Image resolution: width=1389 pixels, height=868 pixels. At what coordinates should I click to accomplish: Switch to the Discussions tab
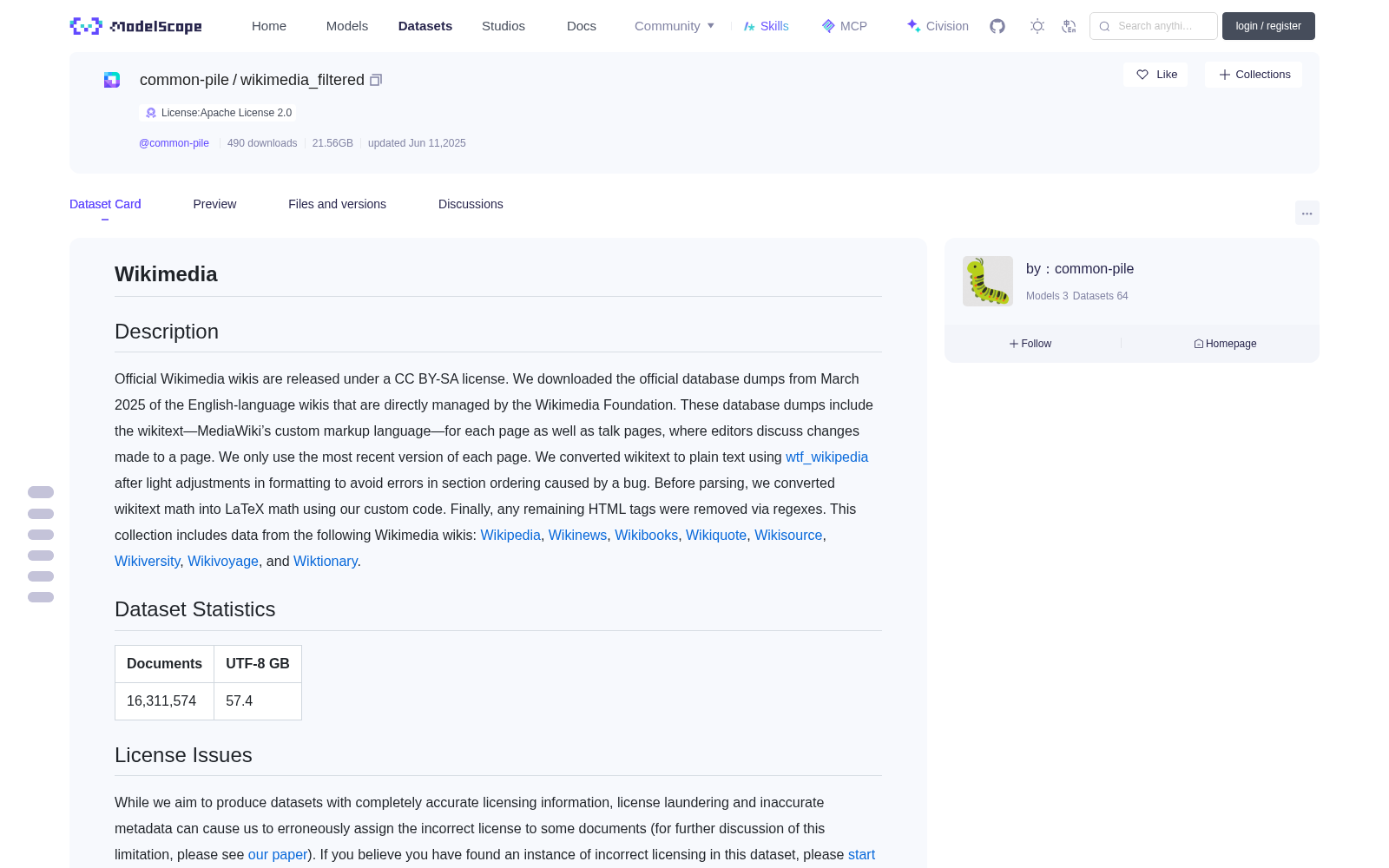tap(471, 204)
